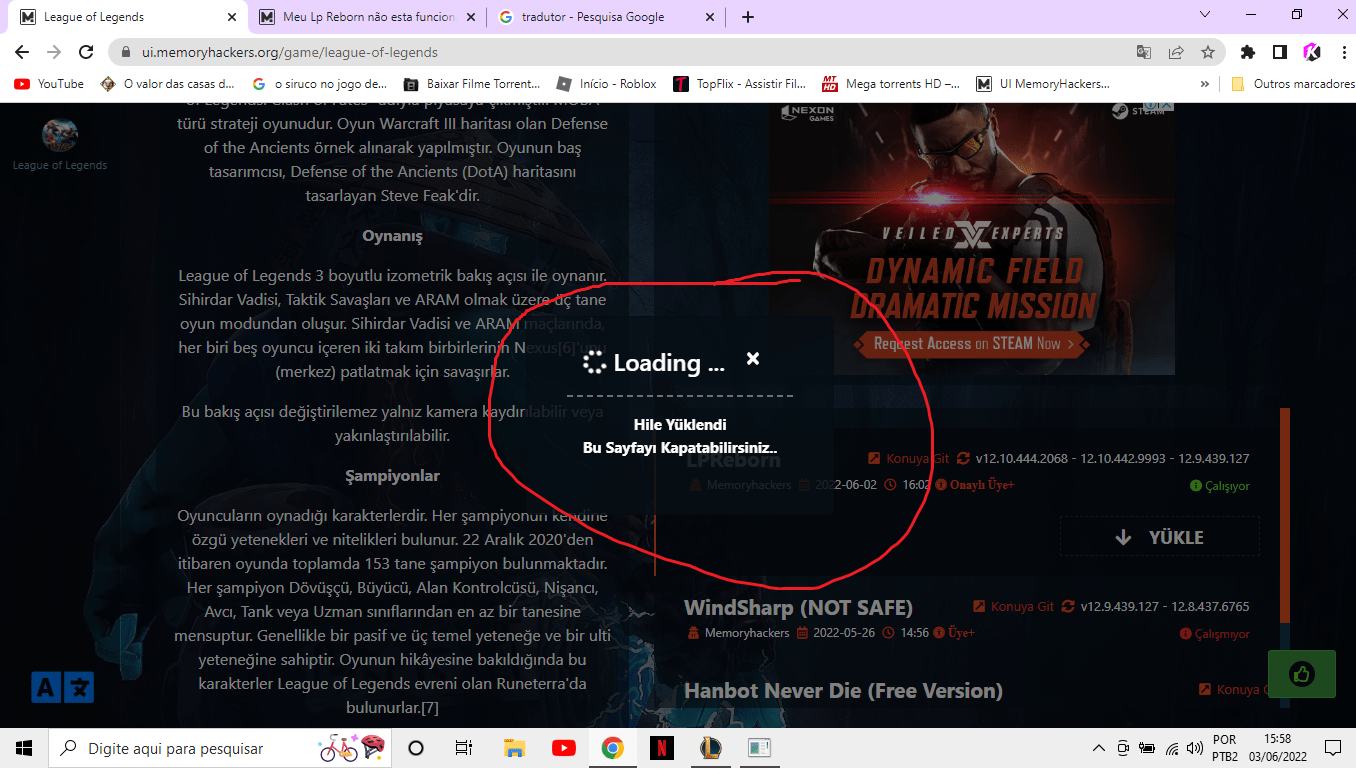Open the League of Legends taskbar icon
The height and width of the screenshot is (782, 1356).
(710, 748)
